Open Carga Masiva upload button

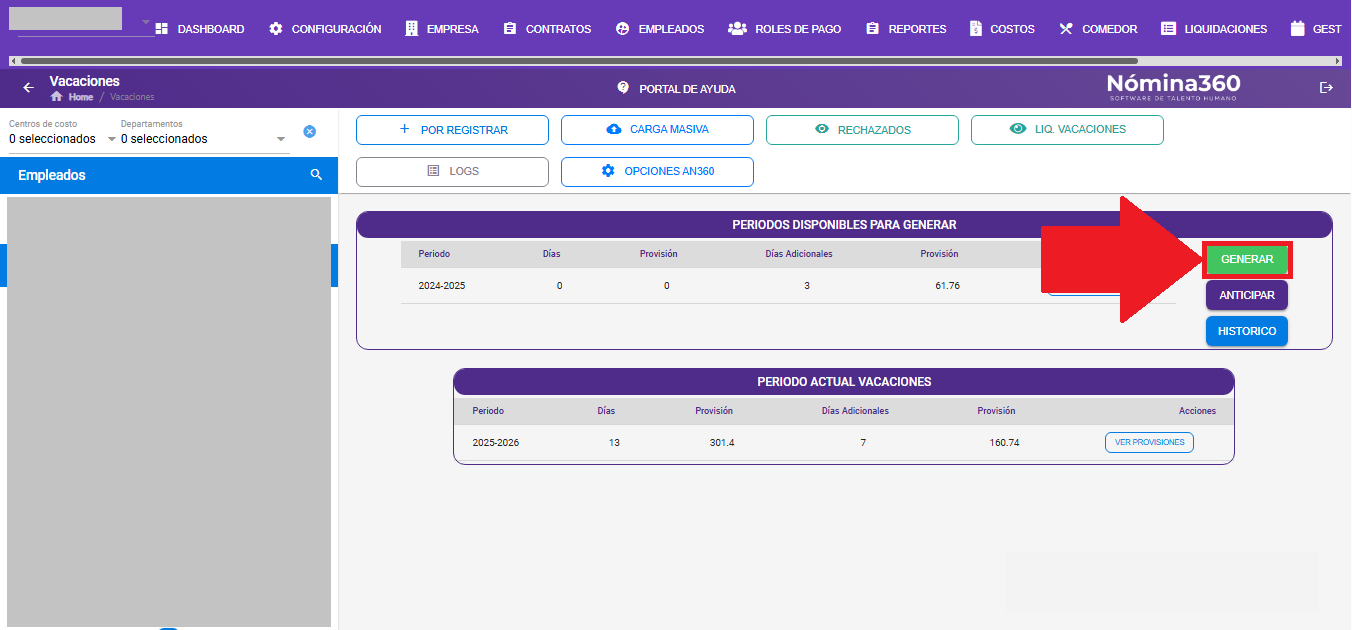coord(657,130)
